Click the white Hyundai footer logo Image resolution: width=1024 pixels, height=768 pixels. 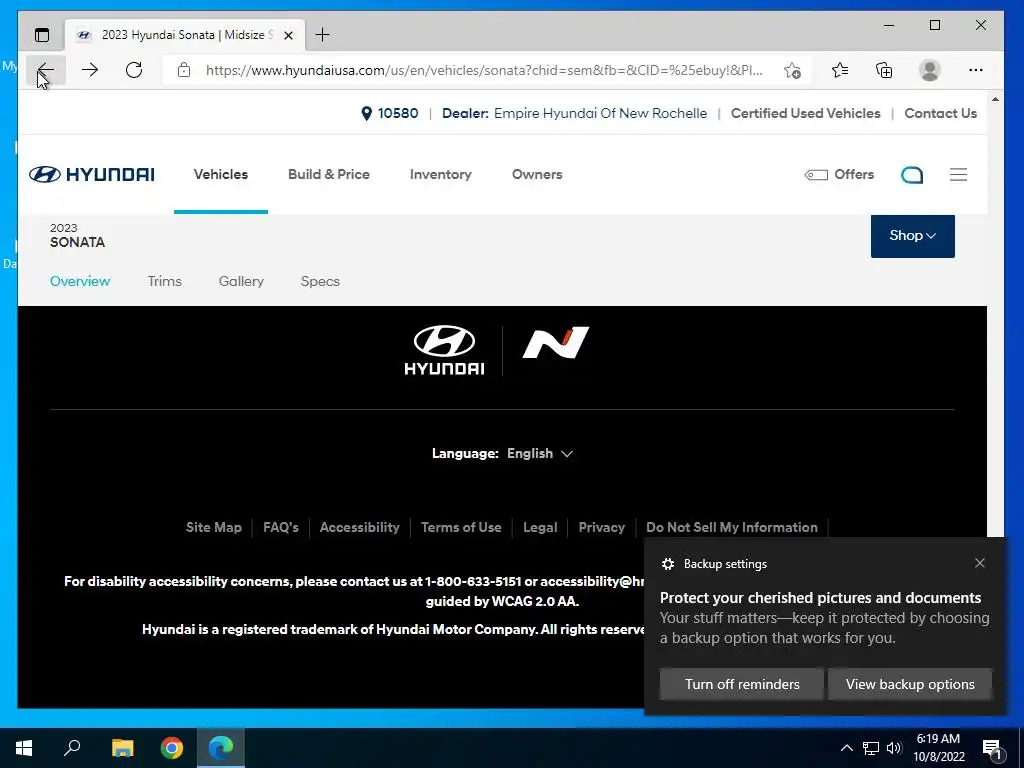pyautogui.click(x=444, y=351)
